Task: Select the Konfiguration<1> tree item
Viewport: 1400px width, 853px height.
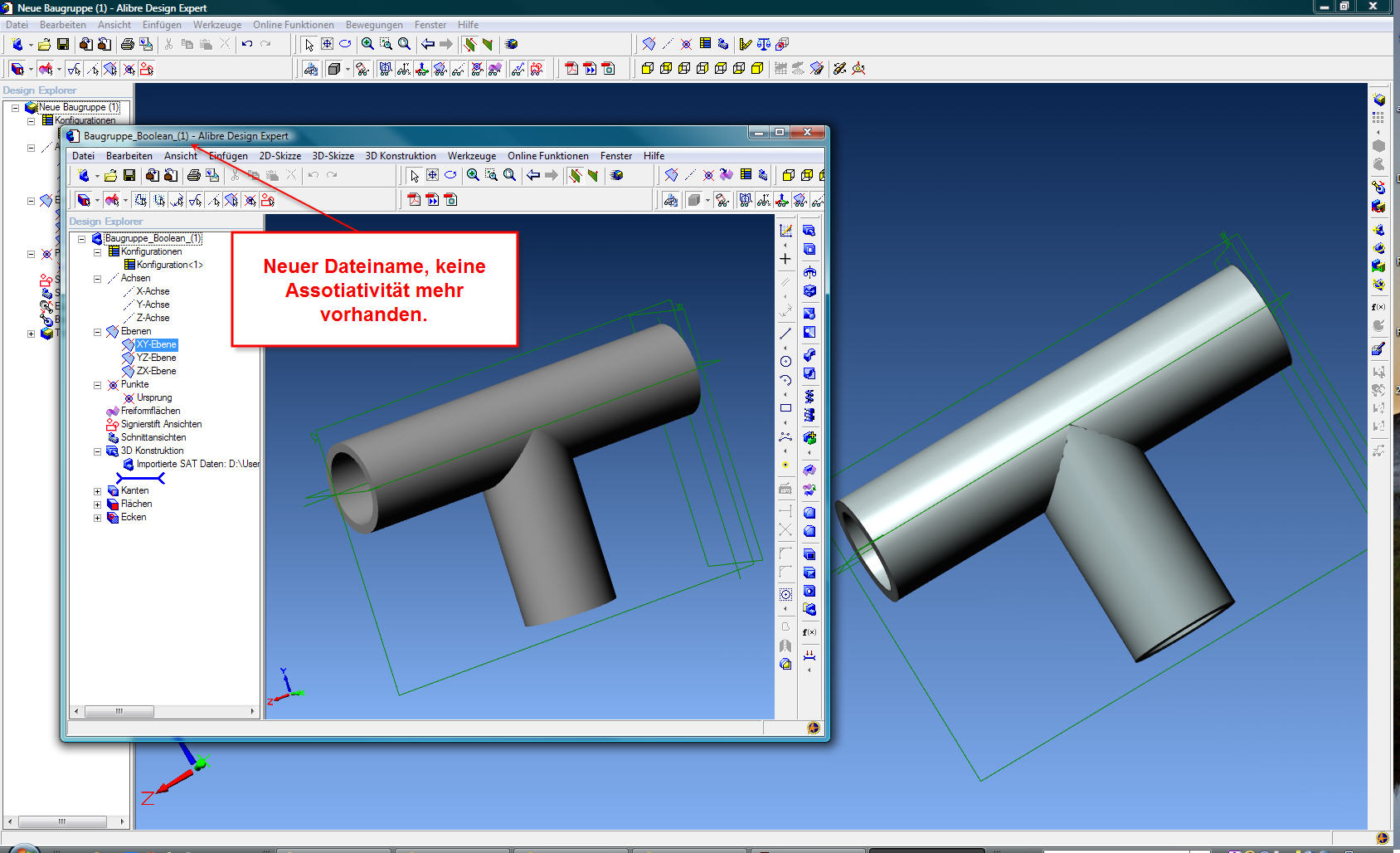Action: [x=170, y=265]
